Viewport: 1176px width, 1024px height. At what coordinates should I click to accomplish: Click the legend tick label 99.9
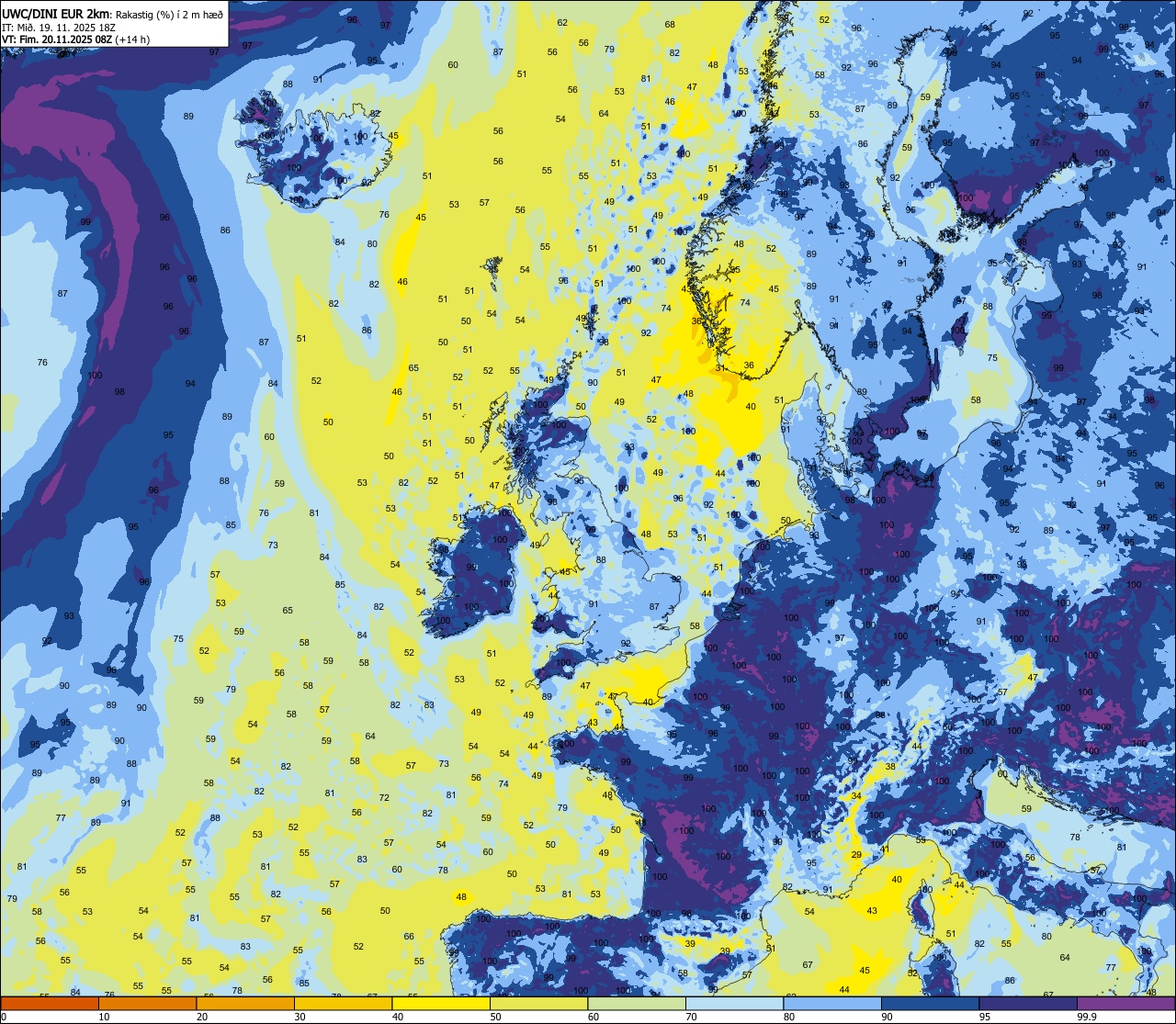click(x=1087, y=1017)
